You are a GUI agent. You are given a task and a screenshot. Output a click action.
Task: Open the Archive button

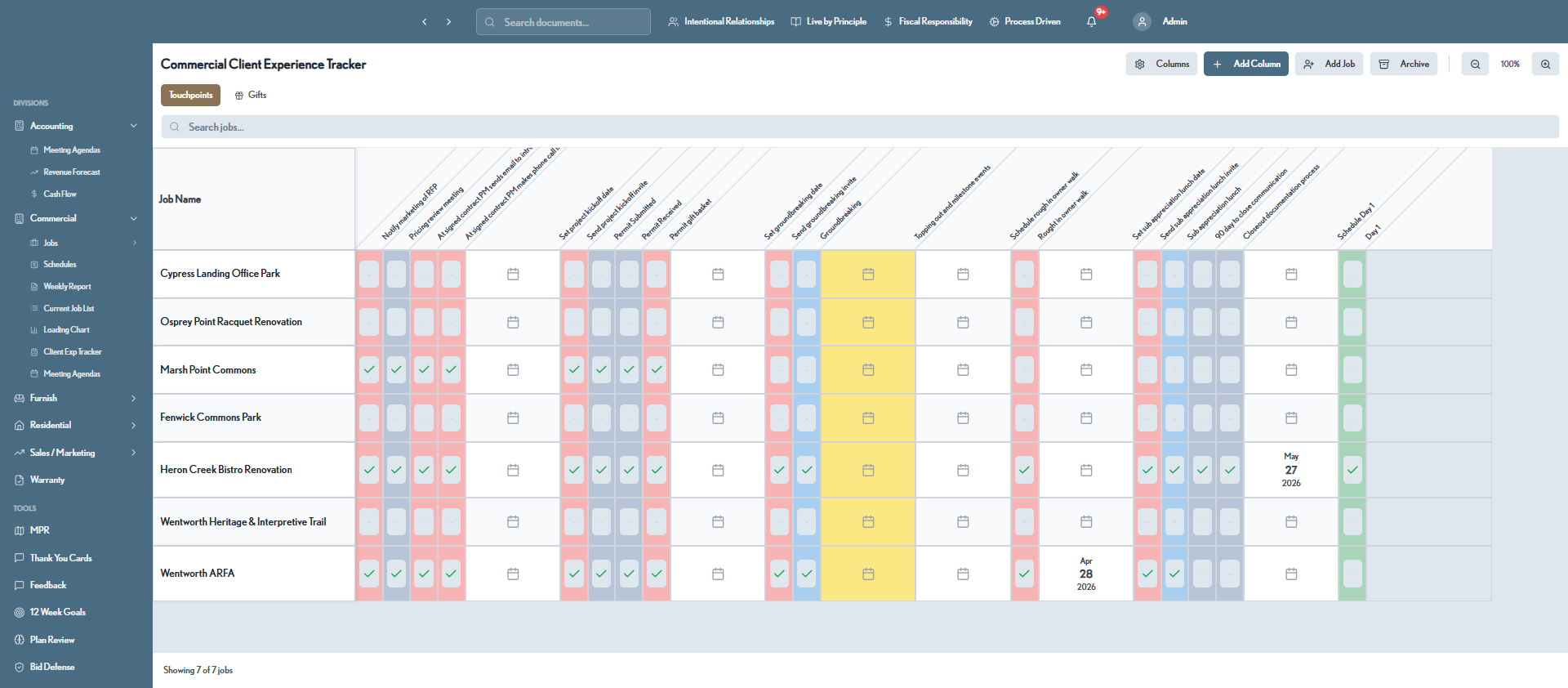point(1404,64)
